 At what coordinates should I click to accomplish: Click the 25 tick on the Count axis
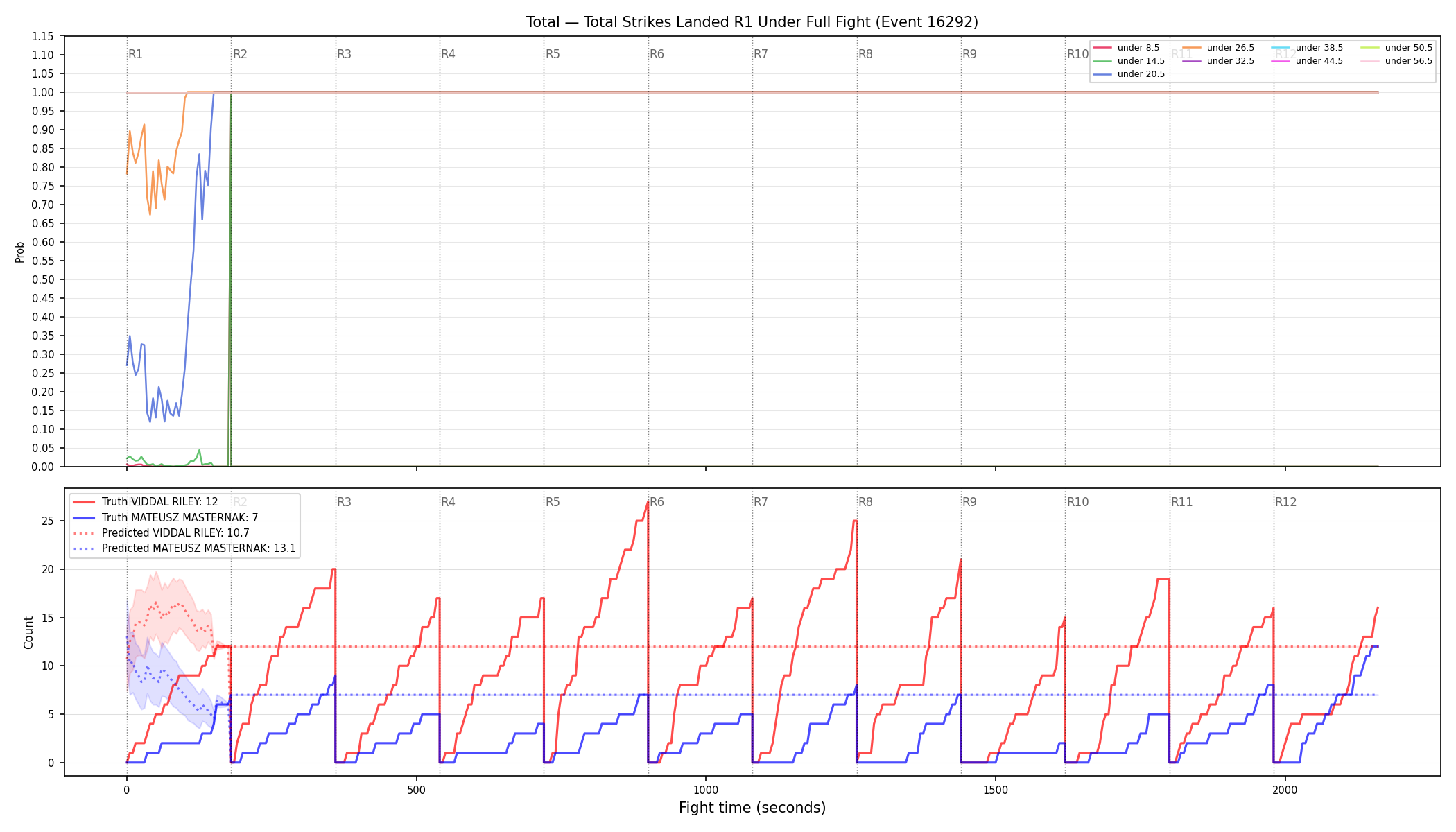pyautogui.click(x=48, y=521)
